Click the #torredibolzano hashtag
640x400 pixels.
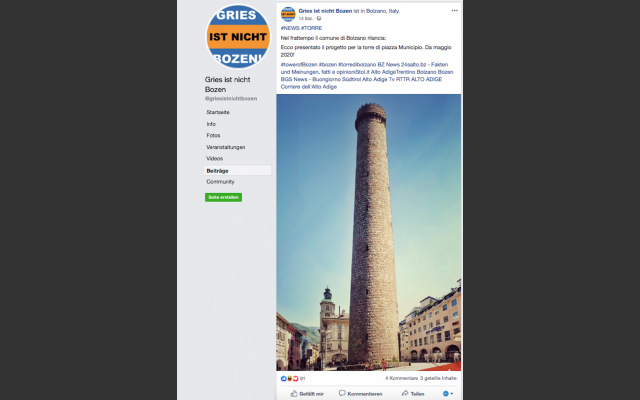(357, 64)
